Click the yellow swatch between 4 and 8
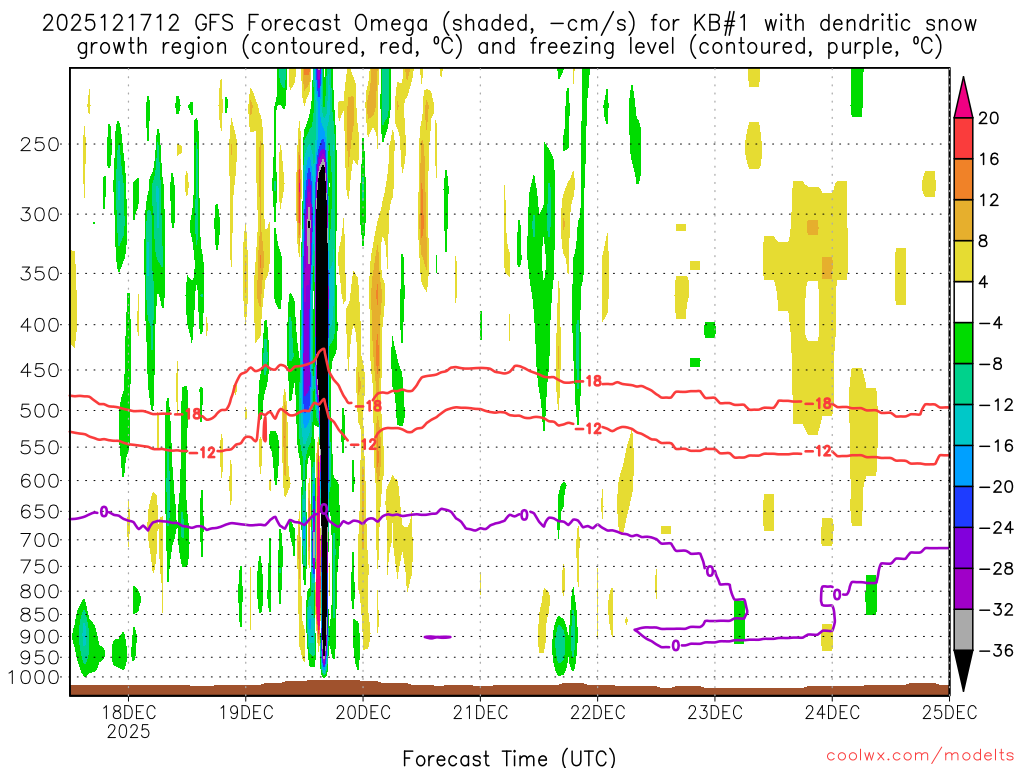 click(963, 261)
